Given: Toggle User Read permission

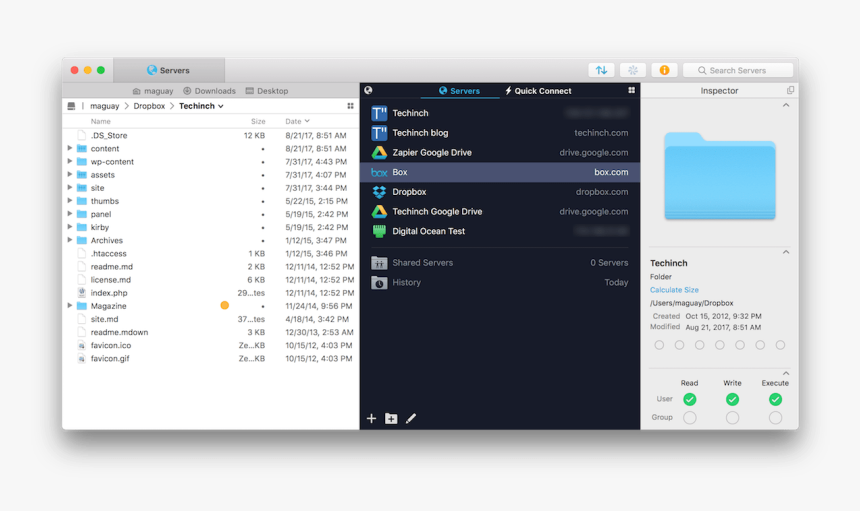Looking at the screenshot, I should tap(689, 399).
